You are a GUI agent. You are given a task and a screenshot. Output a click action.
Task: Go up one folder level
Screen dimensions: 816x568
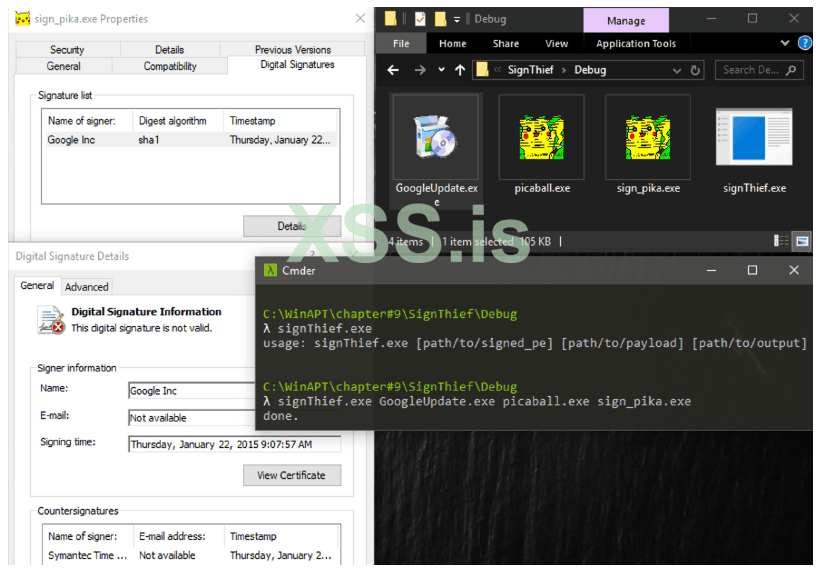460,70
